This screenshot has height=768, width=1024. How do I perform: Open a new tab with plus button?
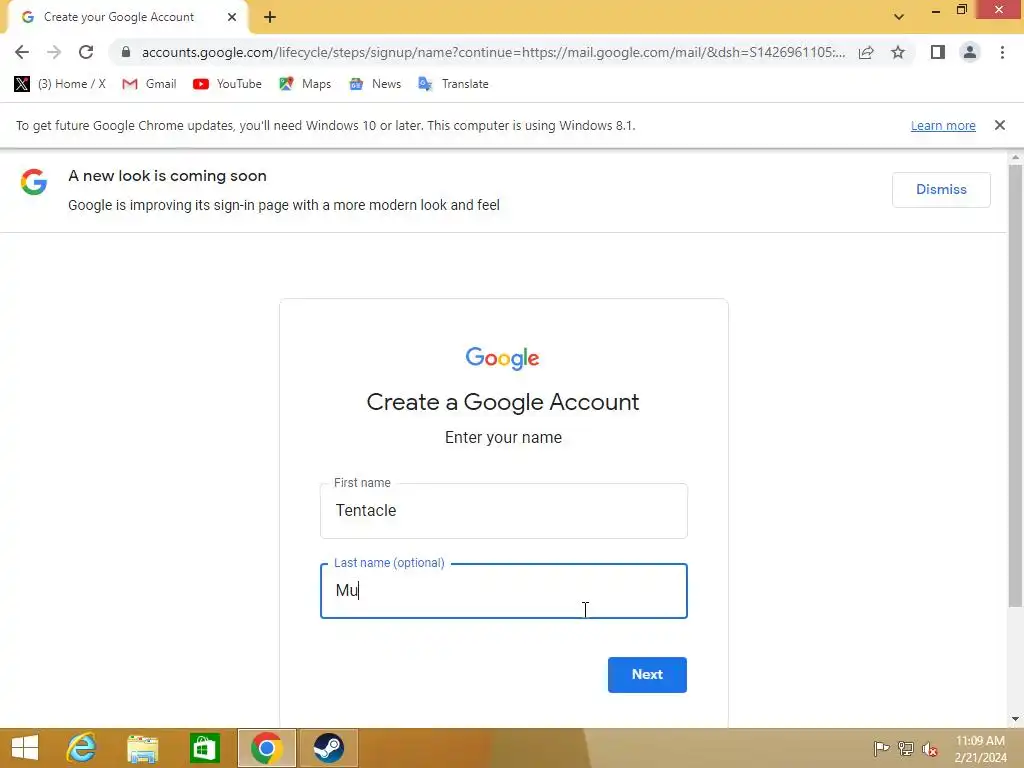270,18
